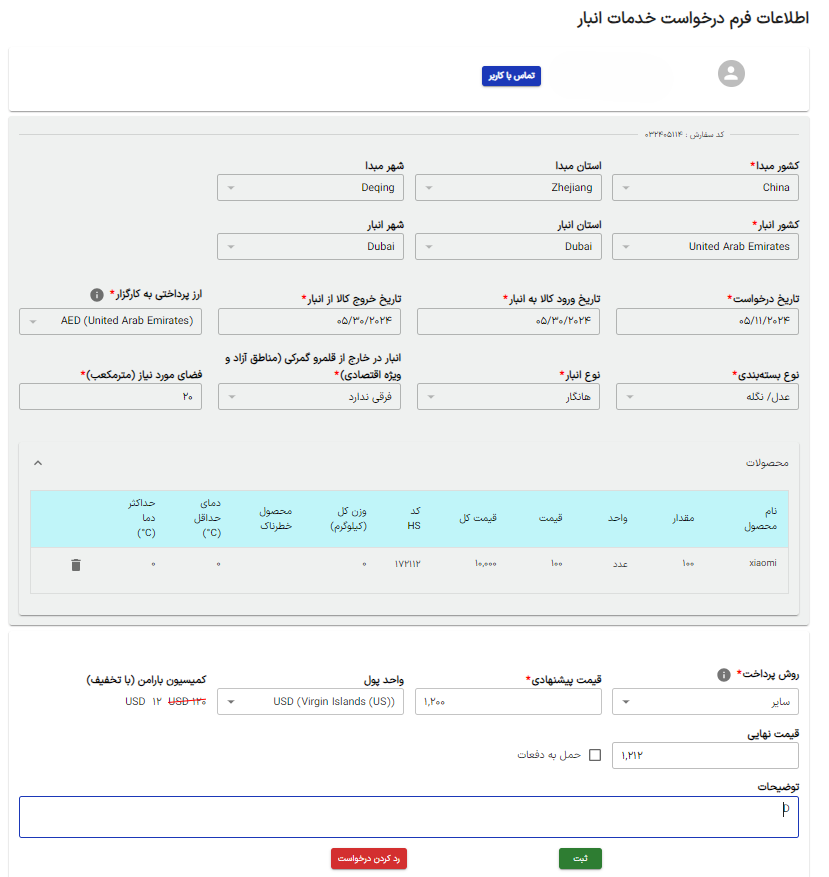Collapse the محصولات panel chevron

(x=38, y=463)
